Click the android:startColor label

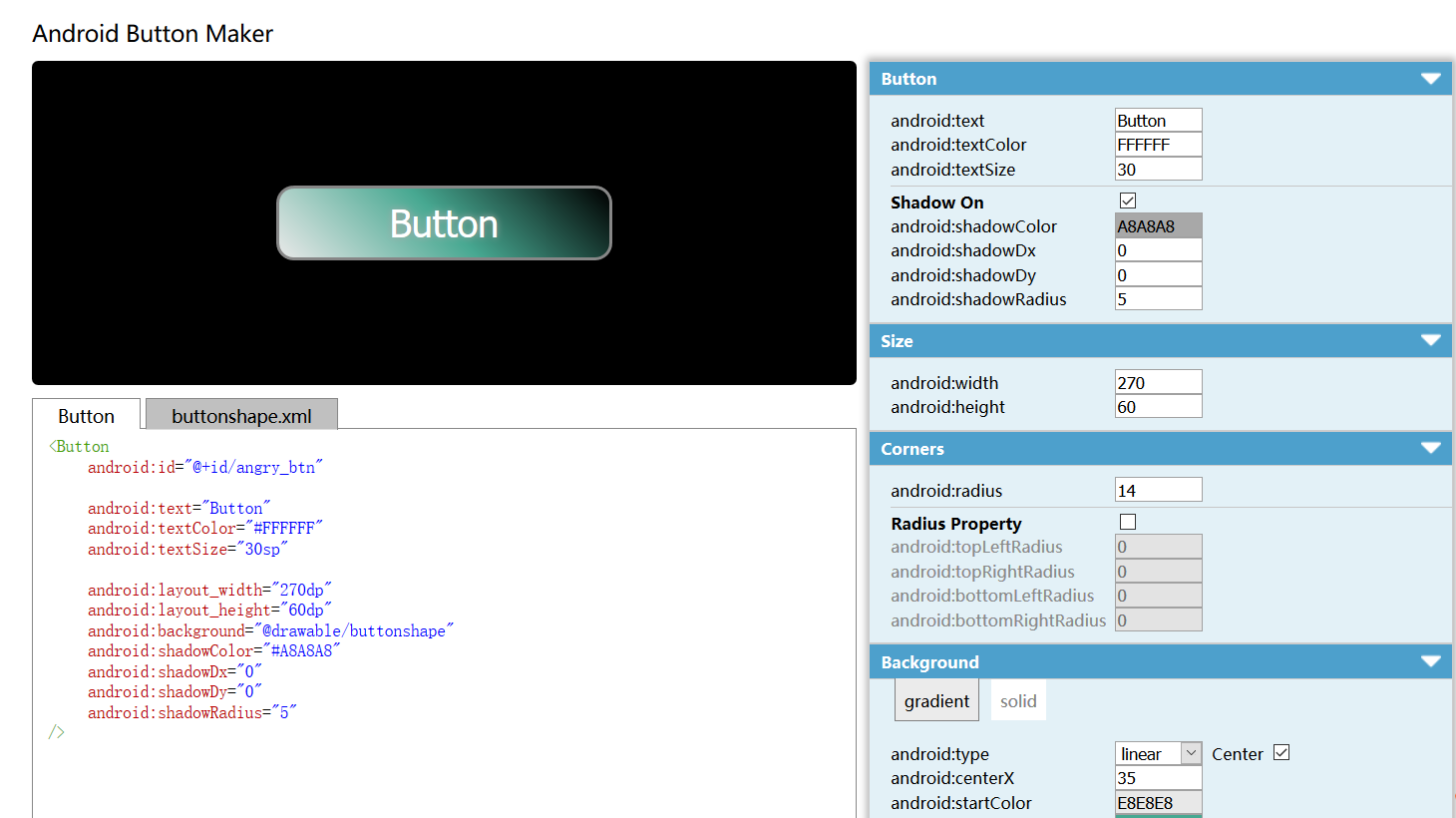(960, 803)
